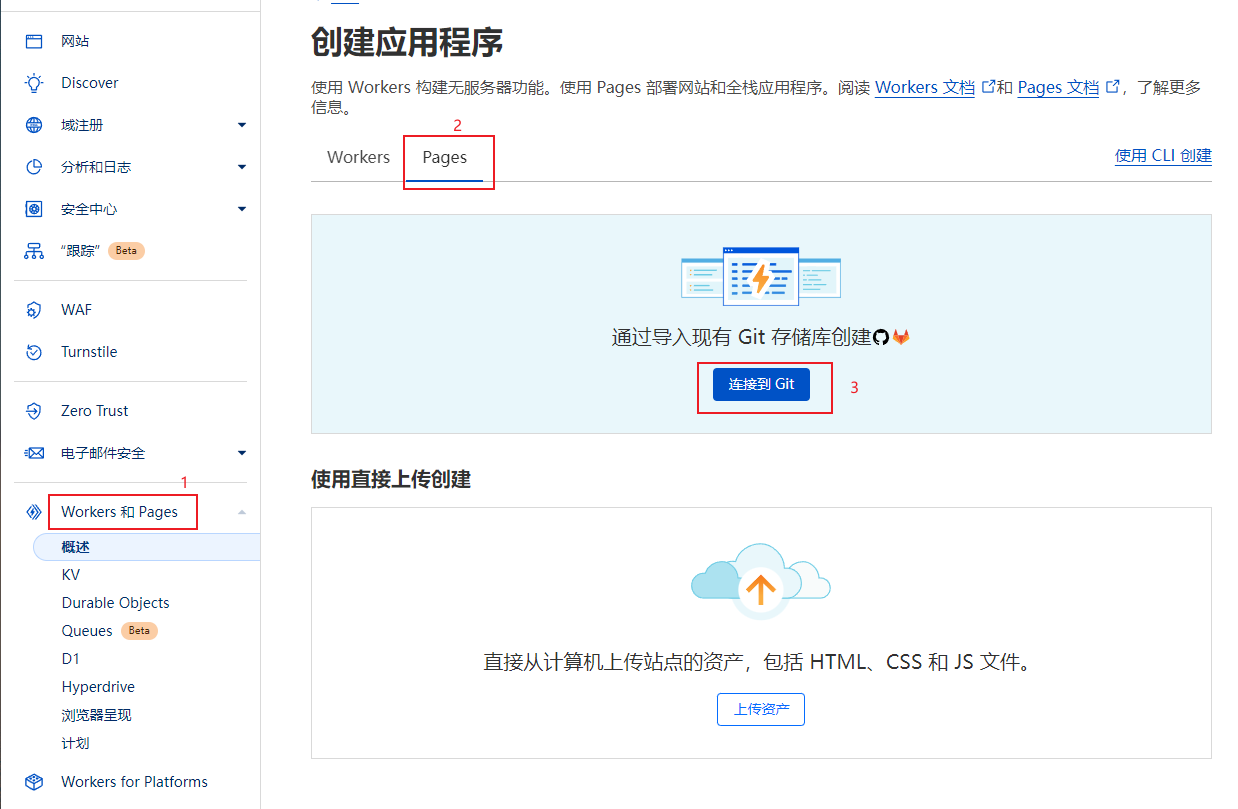
Task: Click the 域注册 globe icon
Action: coord(34,125)
